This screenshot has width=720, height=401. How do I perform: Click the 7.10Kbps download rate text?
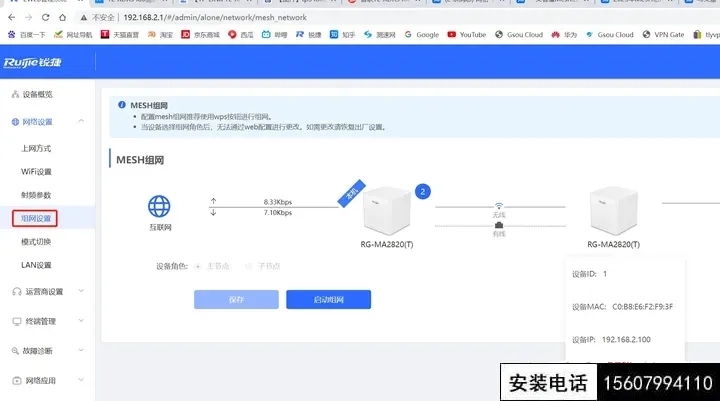(x=278, y=213)
